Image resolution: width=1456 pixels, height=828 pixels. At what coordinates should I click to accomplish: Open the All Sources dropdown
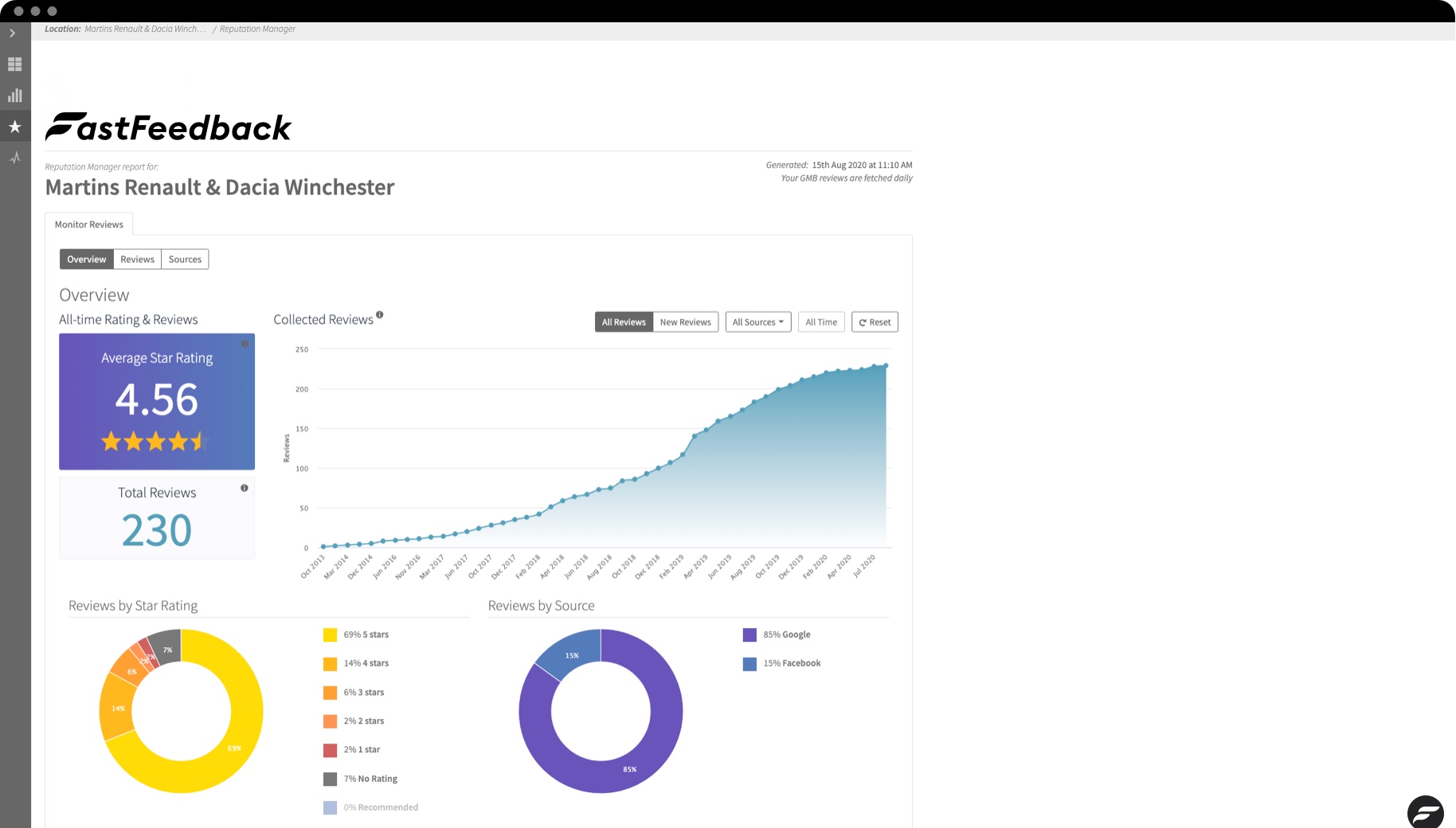(x=758, y=322)
